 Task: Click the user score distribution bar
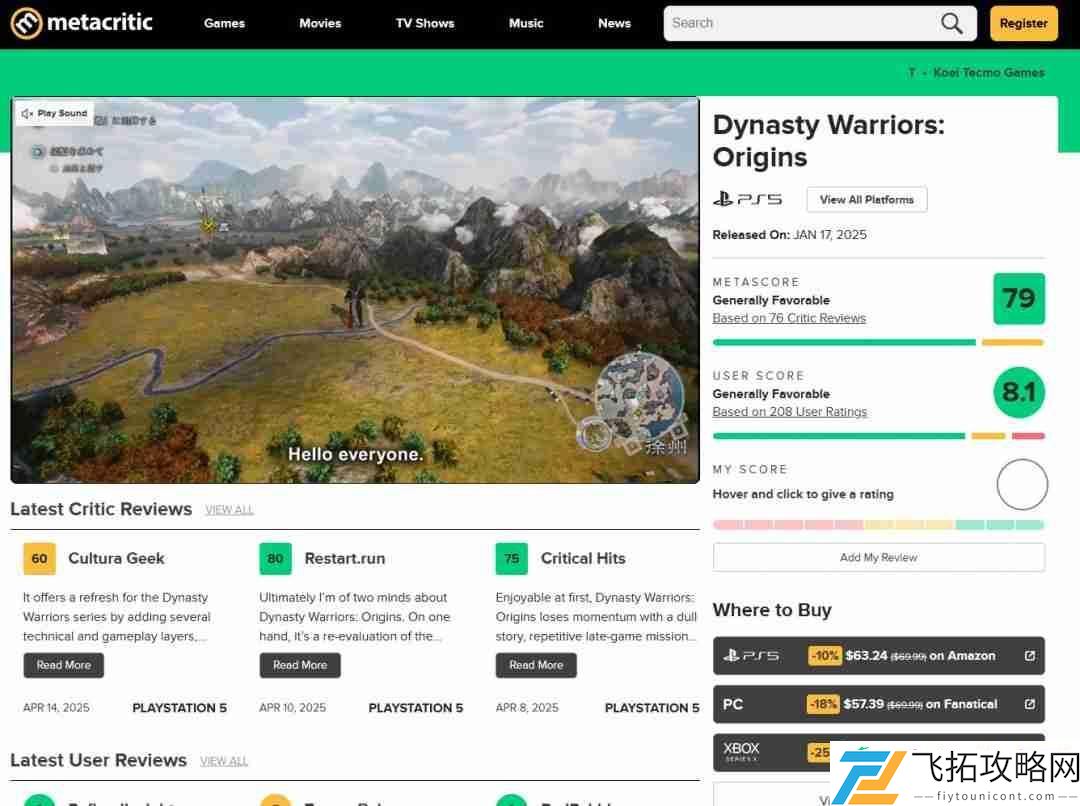(x=878, y=436)
